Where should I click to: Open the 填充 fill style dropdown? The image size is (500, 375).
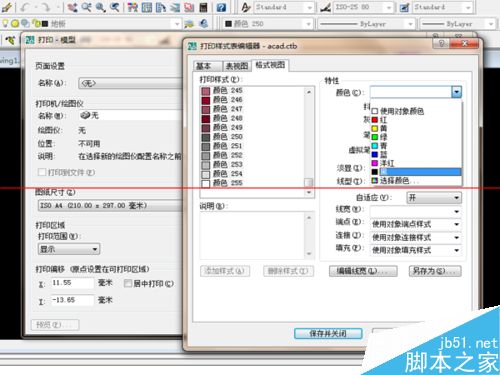416,250
